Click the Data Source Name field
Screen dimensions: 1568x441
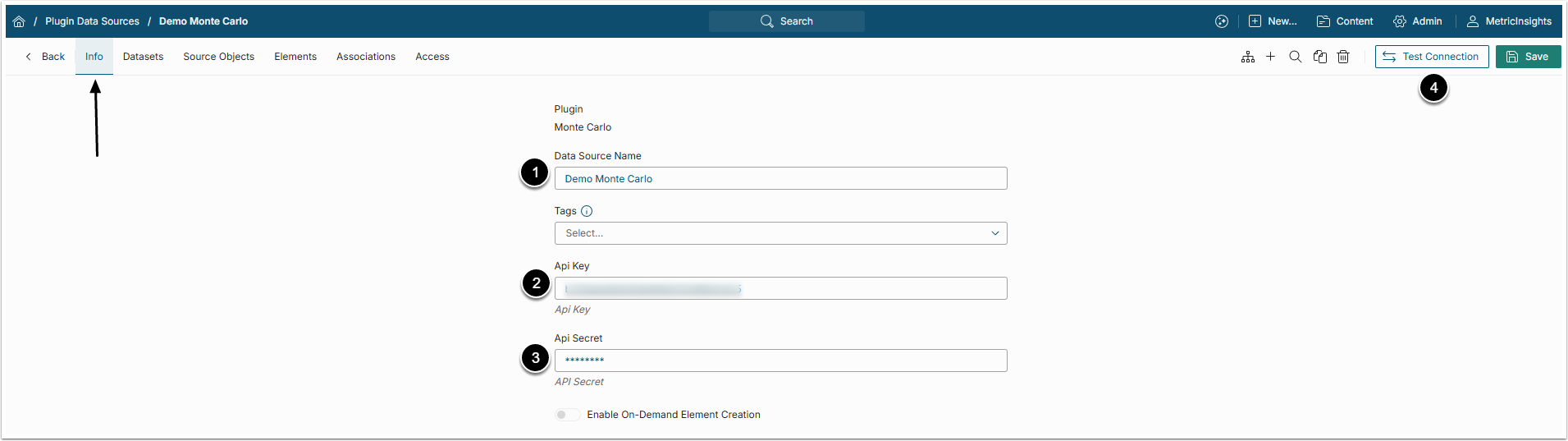[x=780, y=178]
